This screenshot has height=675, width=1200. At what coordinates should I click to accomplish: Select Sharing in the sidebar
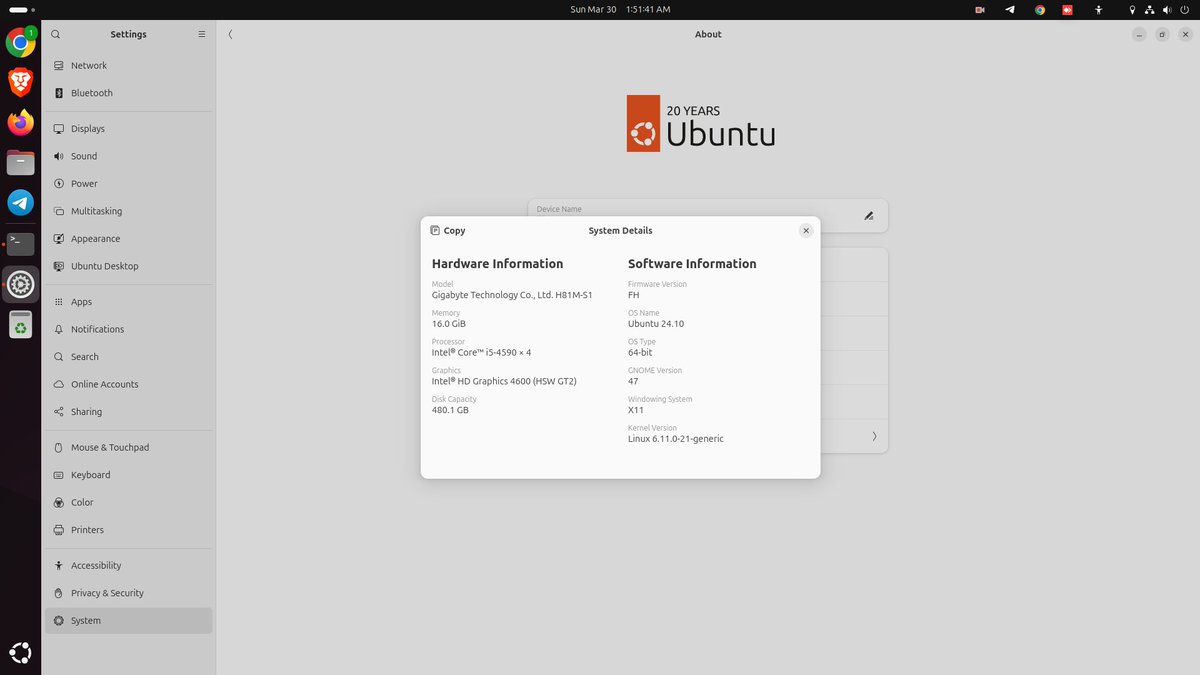(129, 412)
